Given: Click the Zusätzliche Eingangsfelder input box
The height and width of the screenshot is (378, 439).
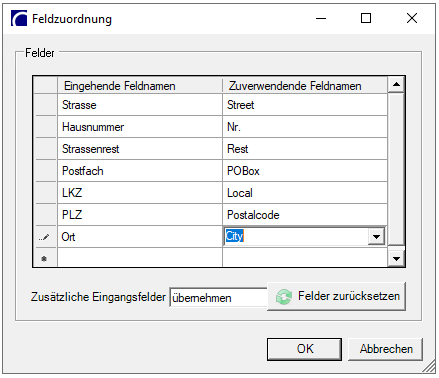Looking at the screenshot, I should [x=218, y=297].
